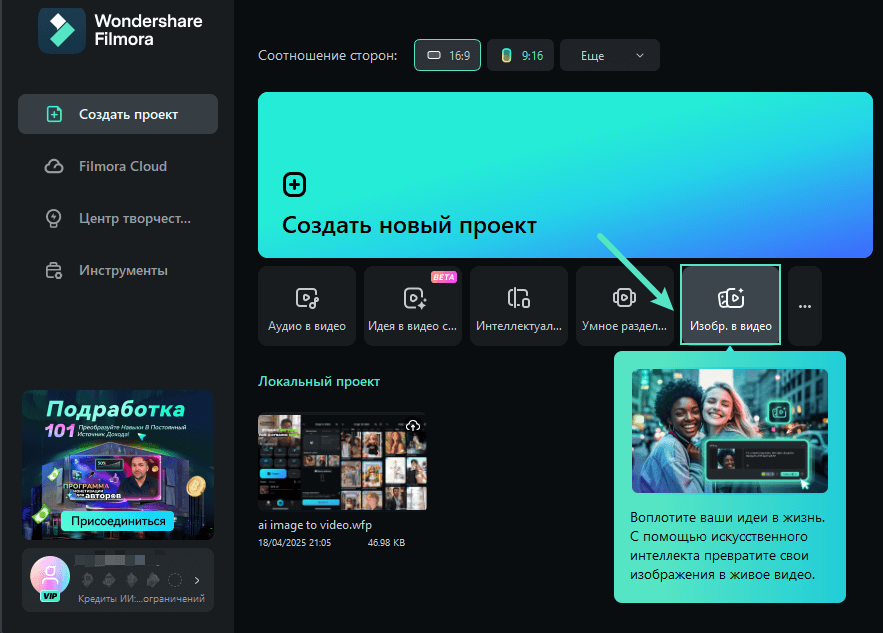Open the ai image to video.wfp thumbnail

(342, 462)
